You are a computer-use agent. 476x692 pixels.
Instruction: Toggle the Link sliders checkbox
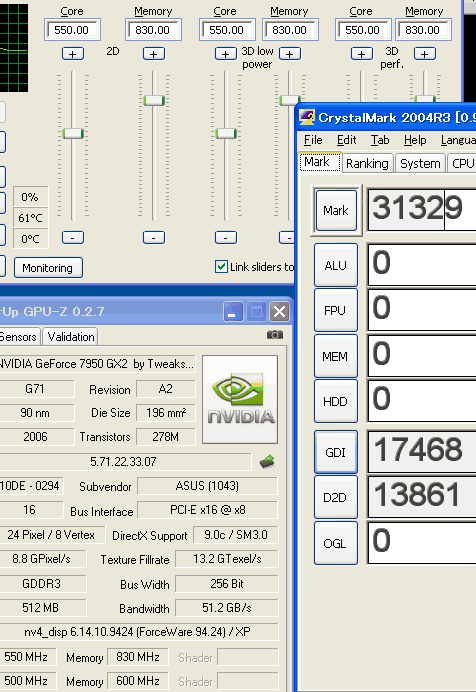221,267
